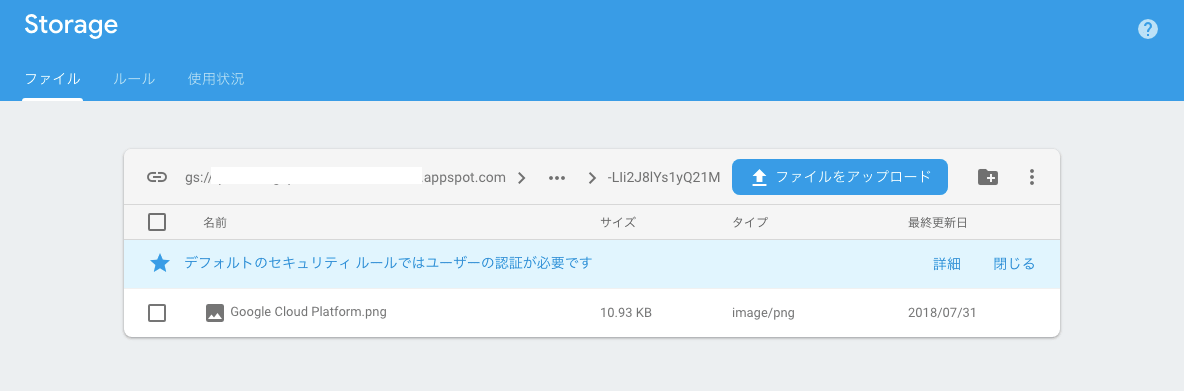Viewport: 1184px width, 391px height.
Task: Switch to the 使用状況 tab
Action: coord(216,79)
